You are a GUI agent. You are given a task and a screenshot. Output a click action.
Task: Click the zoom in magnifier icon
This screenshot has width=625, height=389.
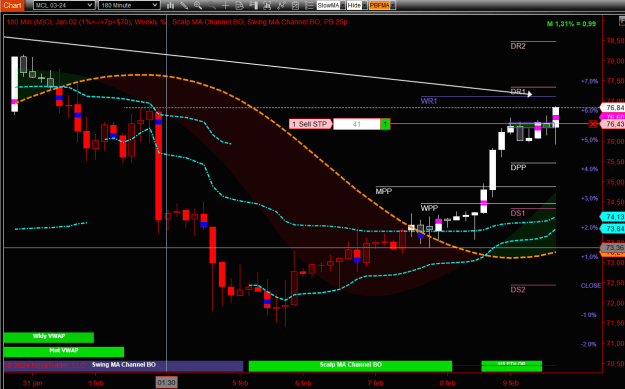[198, 5]
